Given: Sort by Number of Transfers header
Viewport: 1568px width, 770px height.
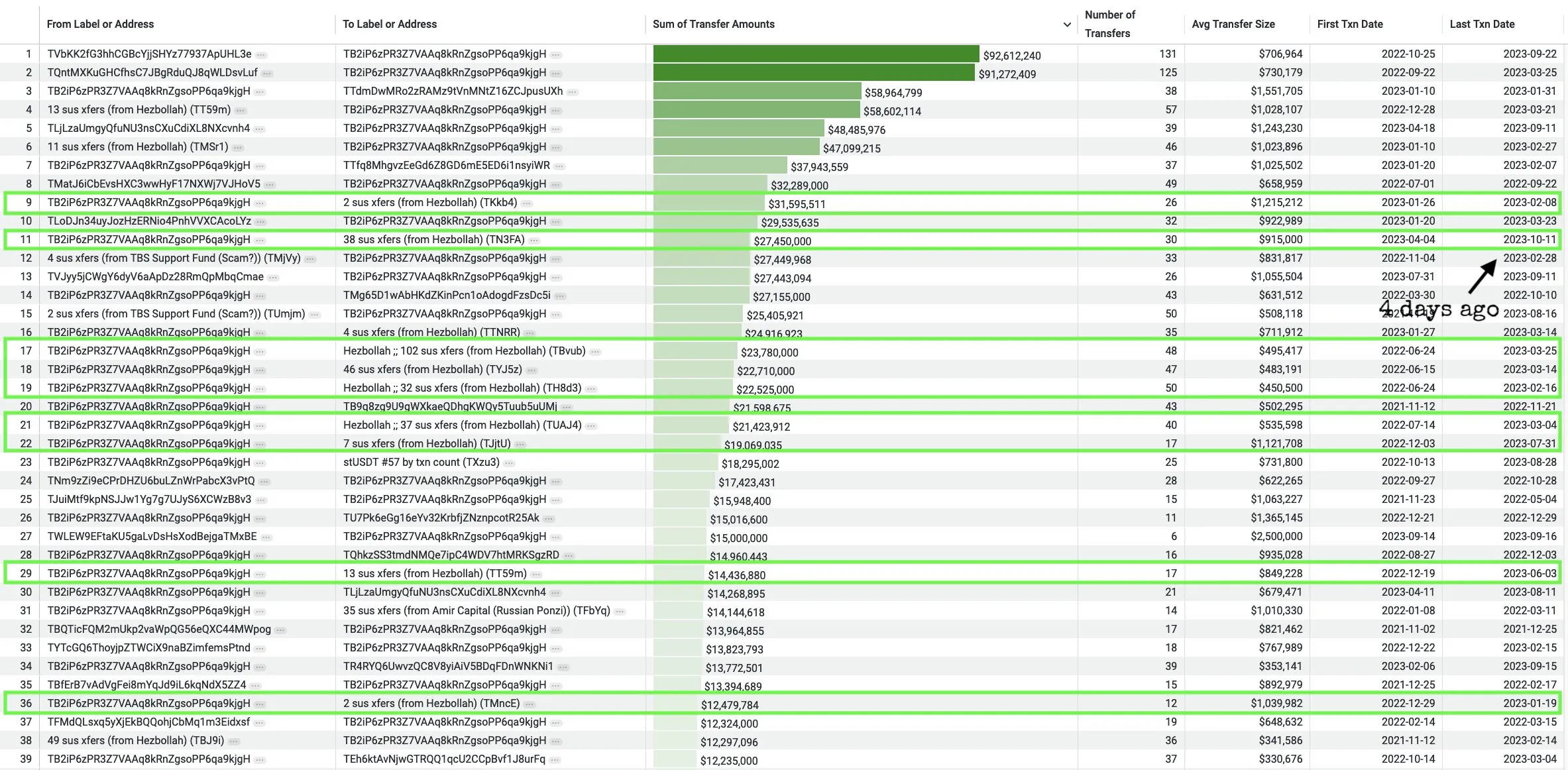Looking at the screenshot, I should click(x=1109, y=24).
